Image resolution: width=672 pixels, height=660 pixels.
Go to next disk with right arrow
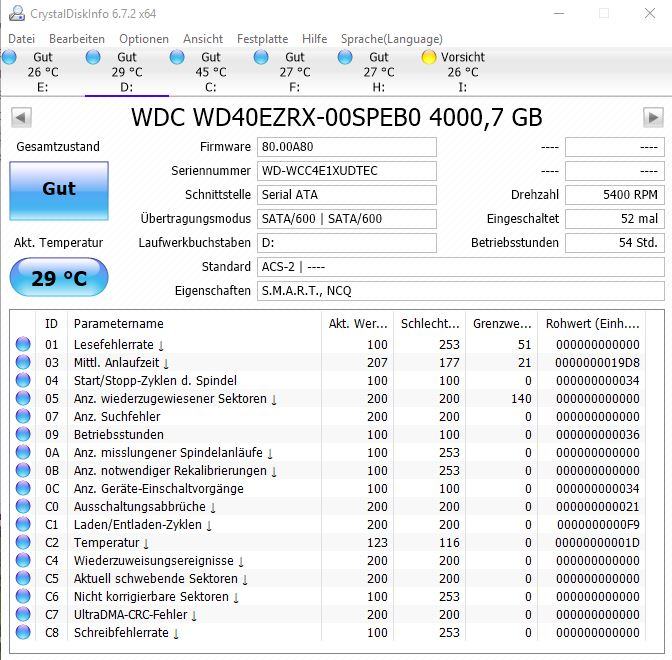653,117
